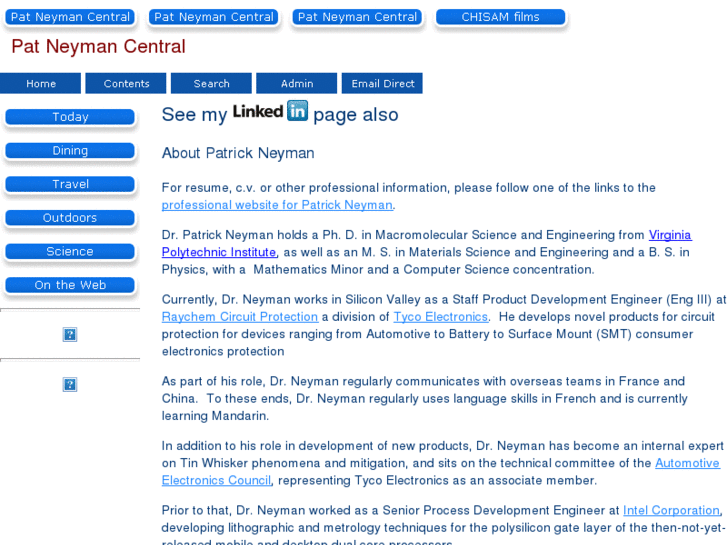Screen dimensions: 727x545
Task: Open the Today sidebar button
Action: pos(70,117)
